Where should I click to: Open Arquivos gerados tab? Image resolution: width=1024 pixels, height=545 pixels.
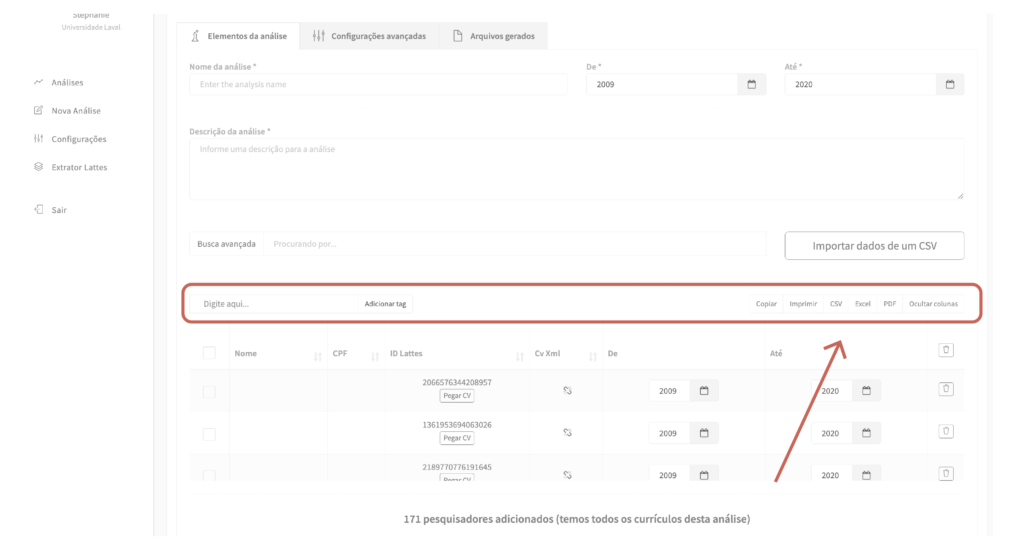tap(493, 36)
